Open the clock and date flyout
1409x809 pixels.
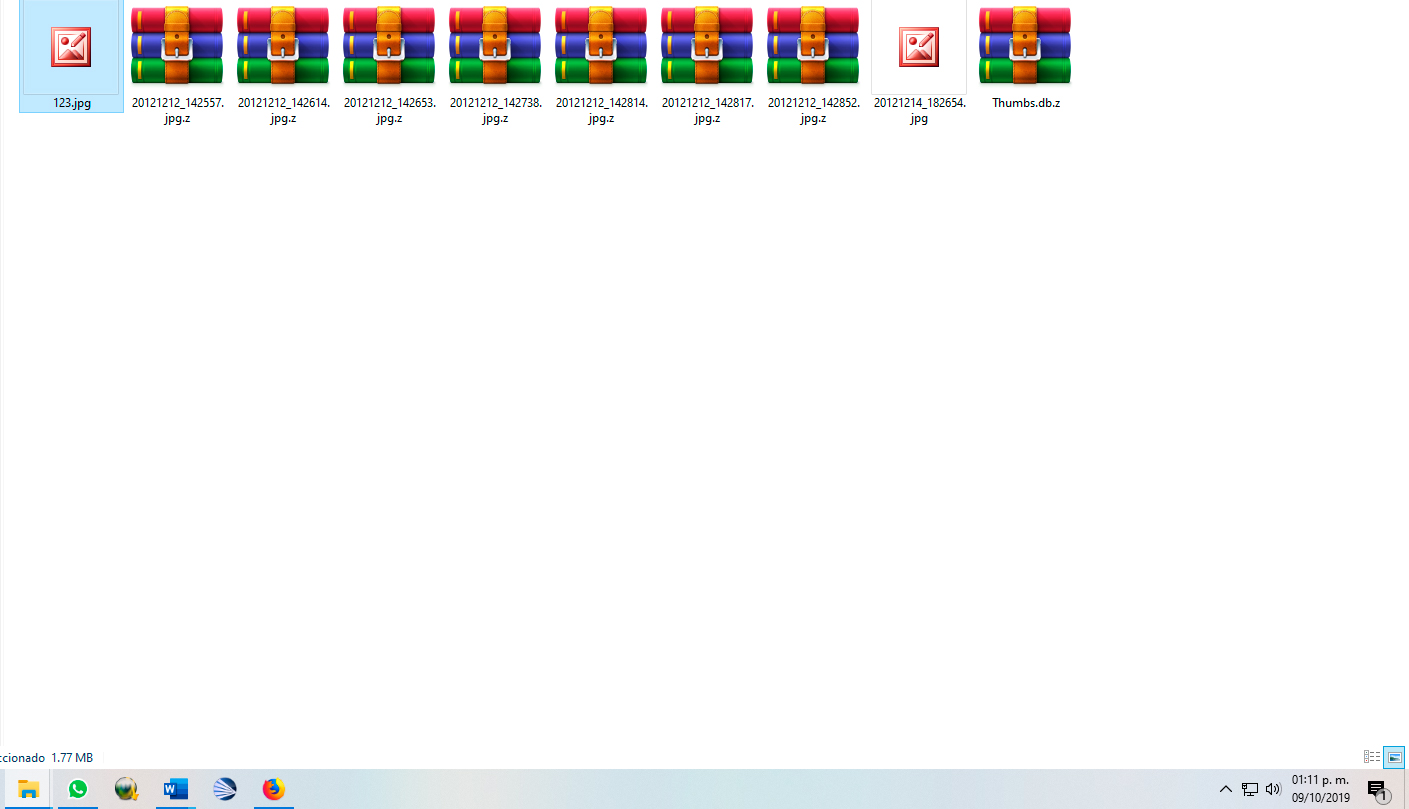[1320, 789]
